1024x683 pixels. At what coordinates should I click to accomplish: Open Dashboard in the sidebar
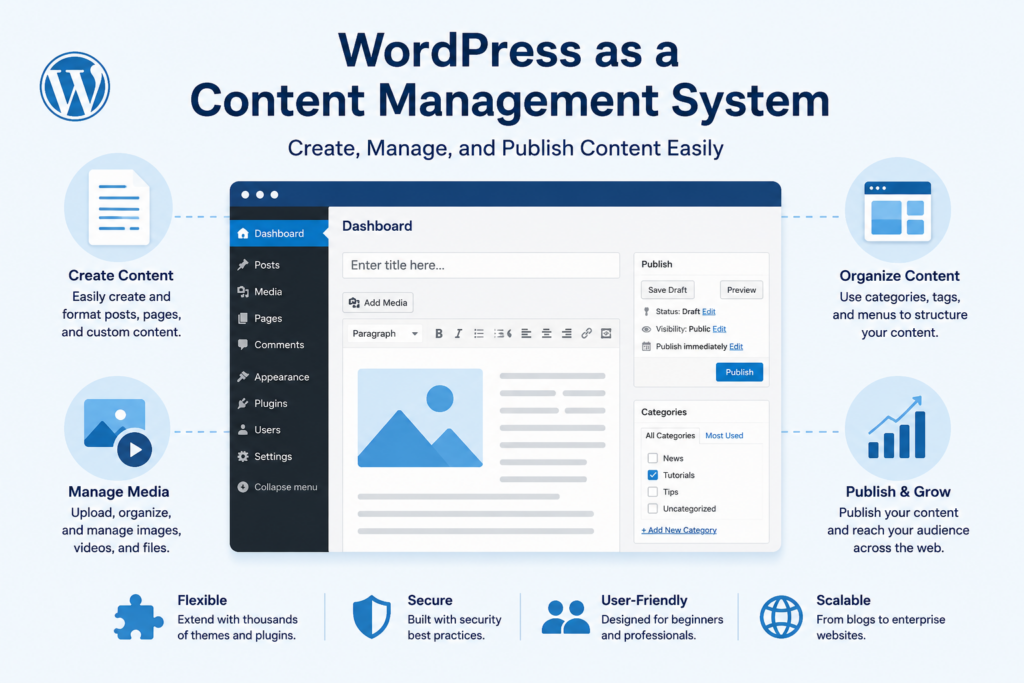tap(279, 233)
